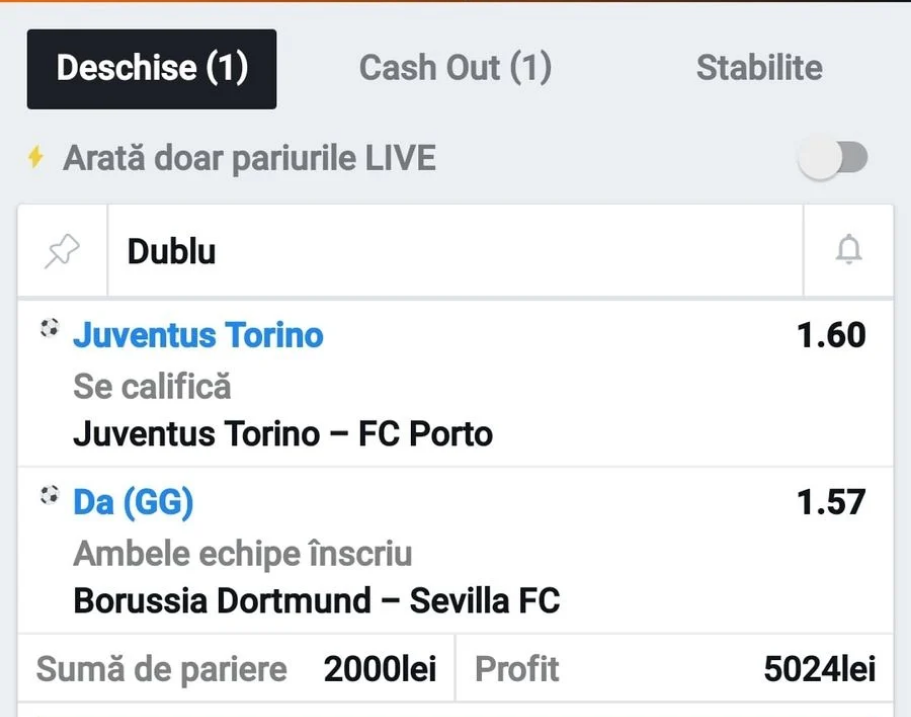The width and height of the screenshot is (911, 717).
Task: Click the Borussia Dortmund – Sevilla FC match
Action: pos(316,601)
